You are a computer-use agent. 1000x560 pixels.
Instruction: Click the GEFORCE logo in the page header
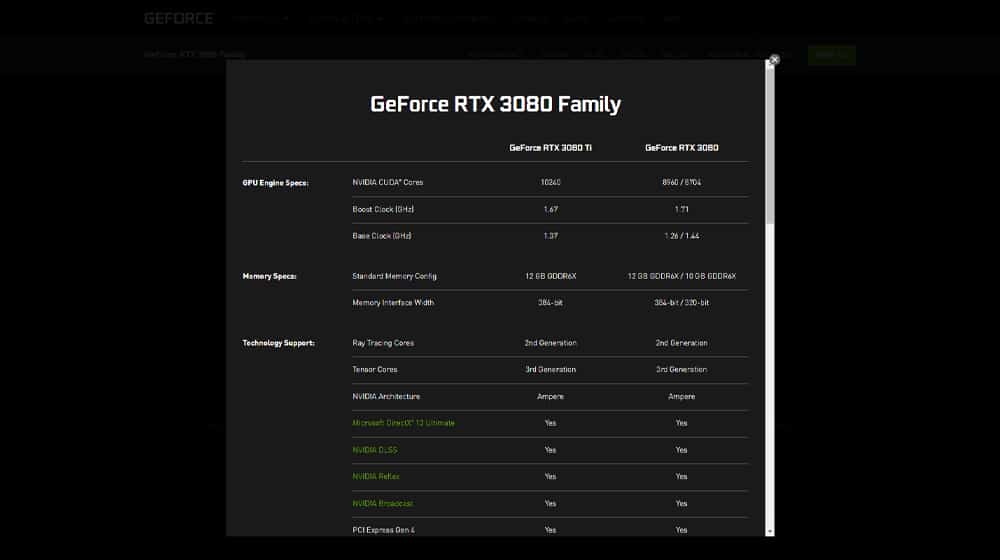179,18
